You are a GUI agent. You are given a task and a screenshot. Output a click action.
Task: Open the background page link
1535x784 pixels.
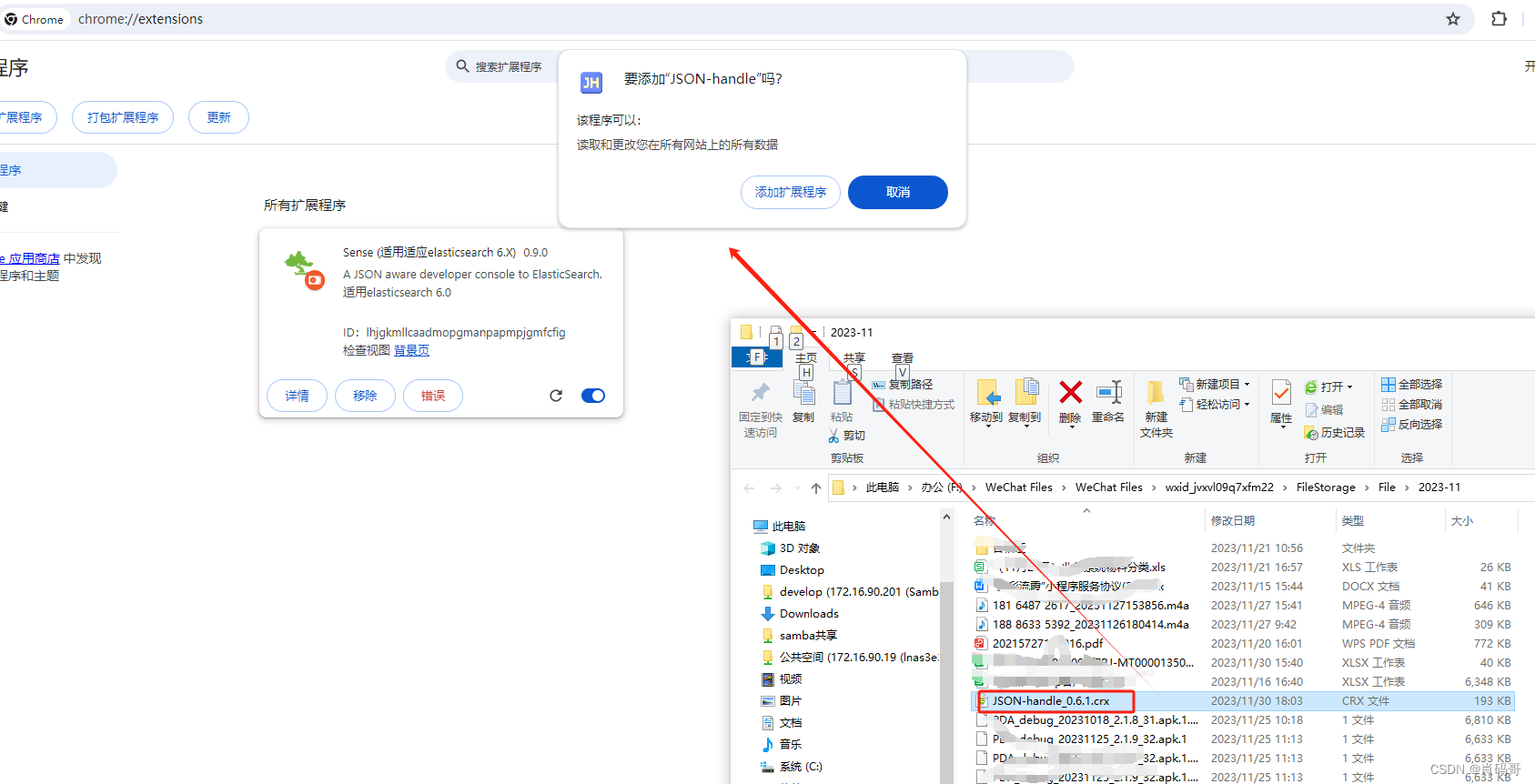click(x=411, y=350)
